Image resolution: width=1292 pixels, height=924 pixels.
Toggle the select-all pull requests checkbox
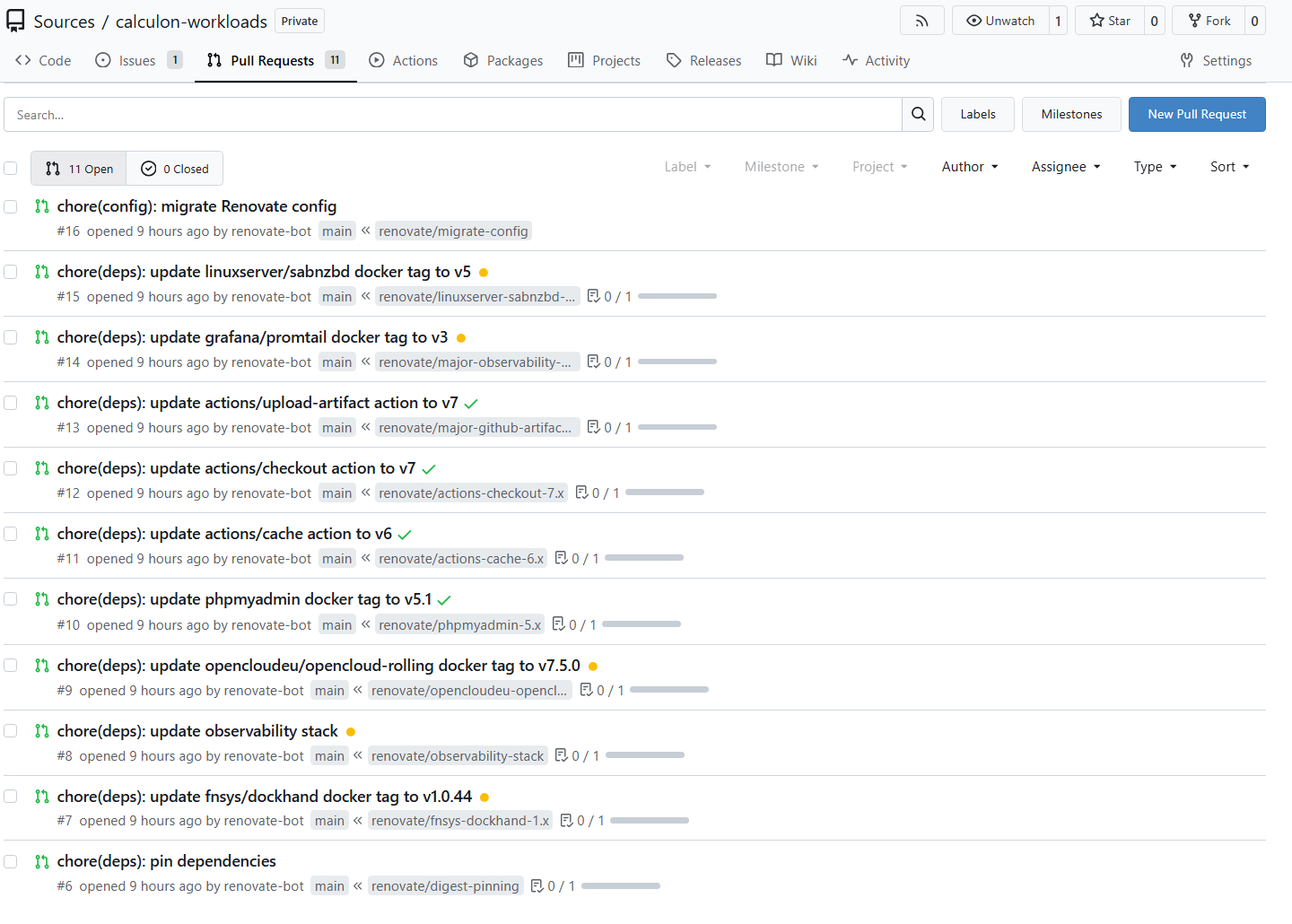pos(11,168)
